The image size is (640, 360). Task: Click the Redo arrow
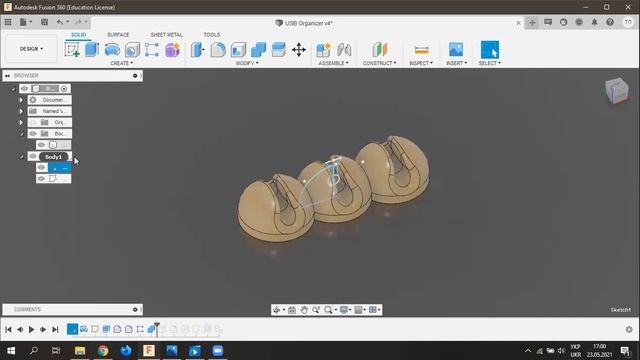pos(78,22)
